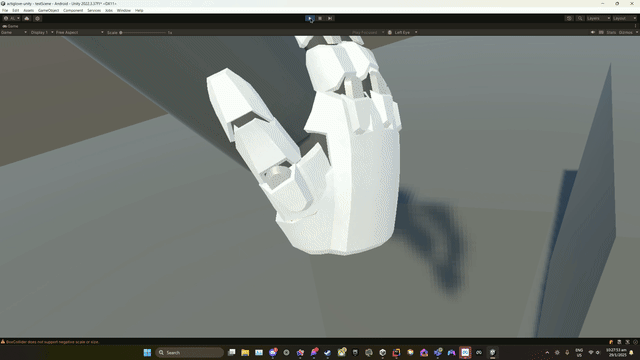Screen dimensions: 640x360
Task: Click the BoxCollider warning message
Action: tap(52, 342)
